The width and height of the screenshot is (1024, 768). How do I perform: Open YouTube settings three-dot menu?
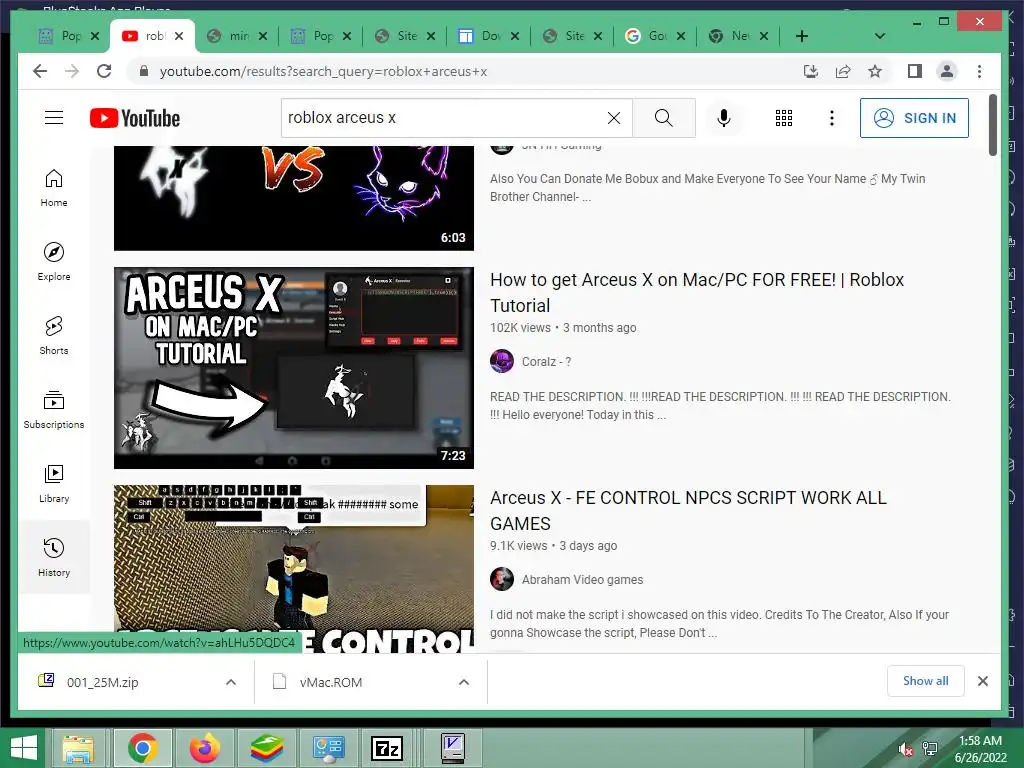tap(831, 118)
